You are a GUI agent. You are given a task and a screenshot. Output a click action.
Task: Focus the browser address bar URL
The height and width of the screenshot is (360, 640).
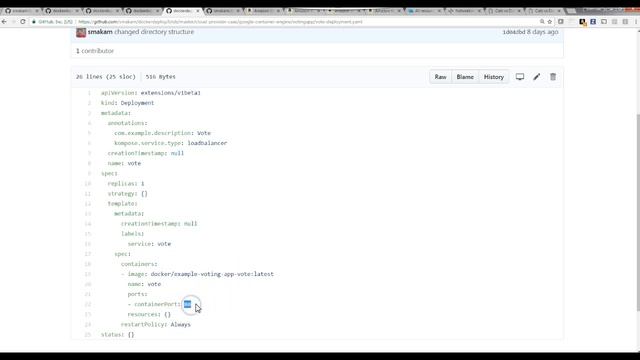[220, 22]
